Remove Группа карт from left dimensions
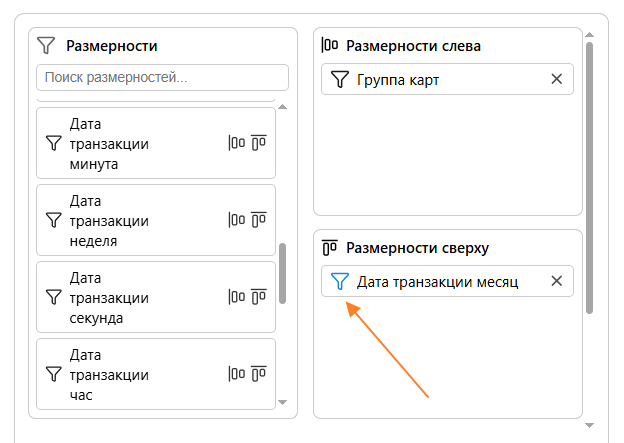 [557, 79]
